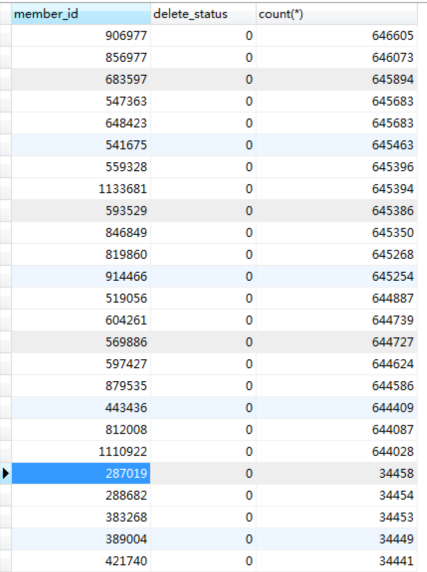The height and width of the screenshot is (572, 427).
Task: Select member_id cell 389004
Action: (x=81, y=539)
